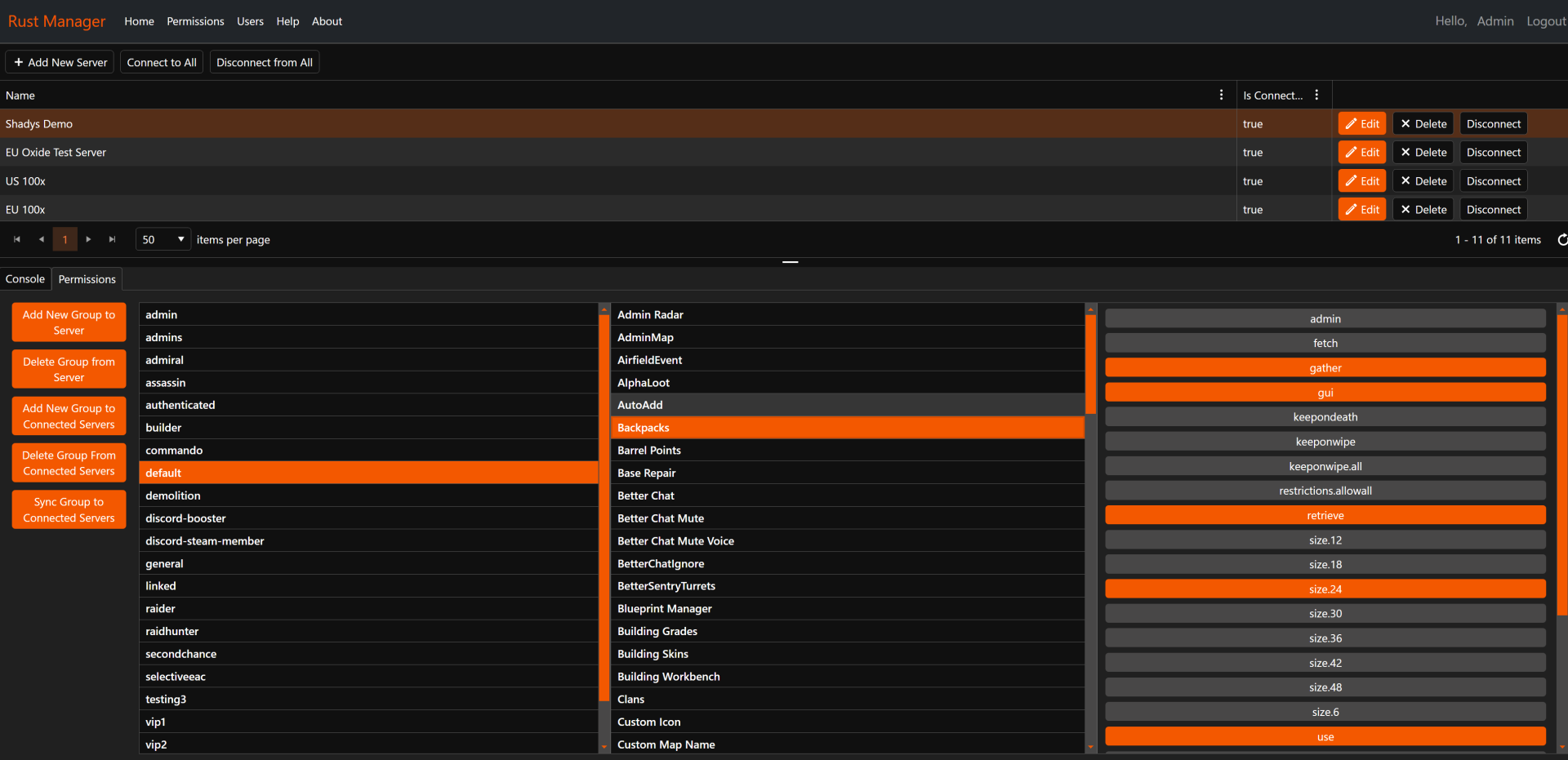This screenshot has height=760, width=1568.
Task: Click the Connect to All button
Action: tap(161, 62)
